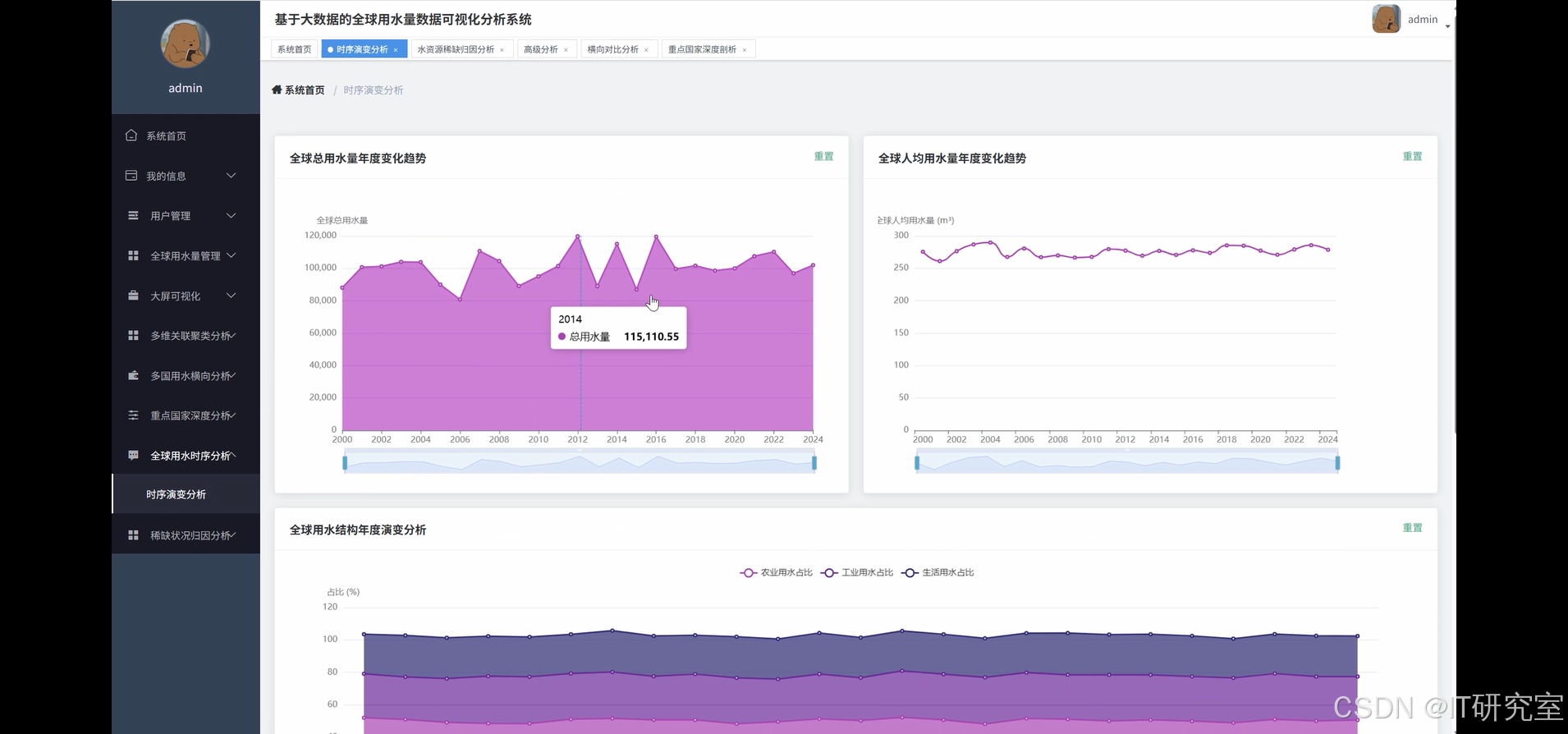Close the 时序演变分析 tab
Image resolution: width=1568 pixels, height=734 pixels.
396,50
